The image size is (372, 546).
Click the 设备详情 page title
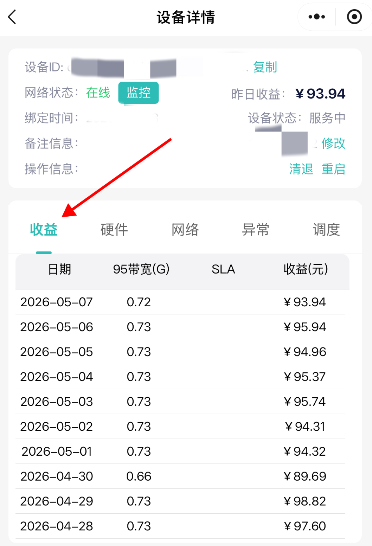(186, 17)
